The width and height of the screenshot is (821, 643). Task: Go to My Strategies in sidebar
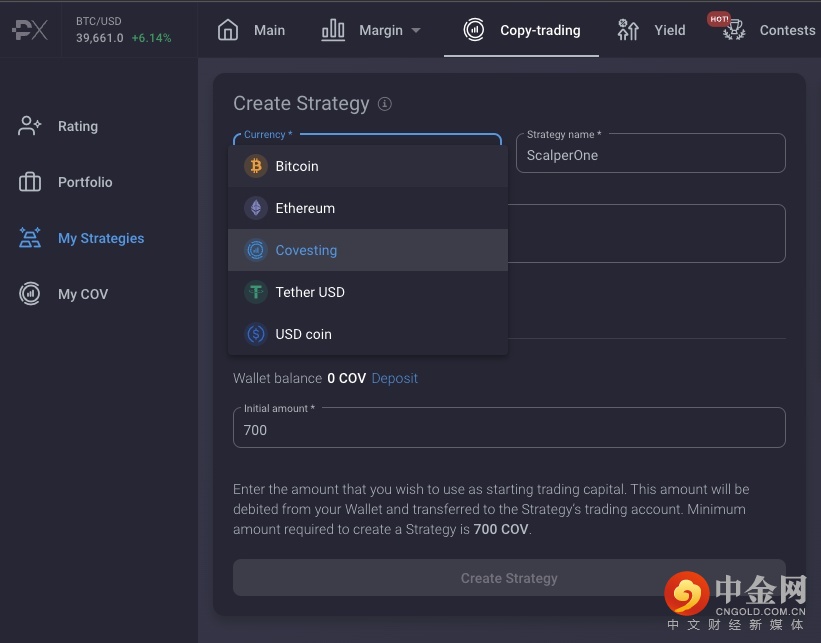pos(100,238)
